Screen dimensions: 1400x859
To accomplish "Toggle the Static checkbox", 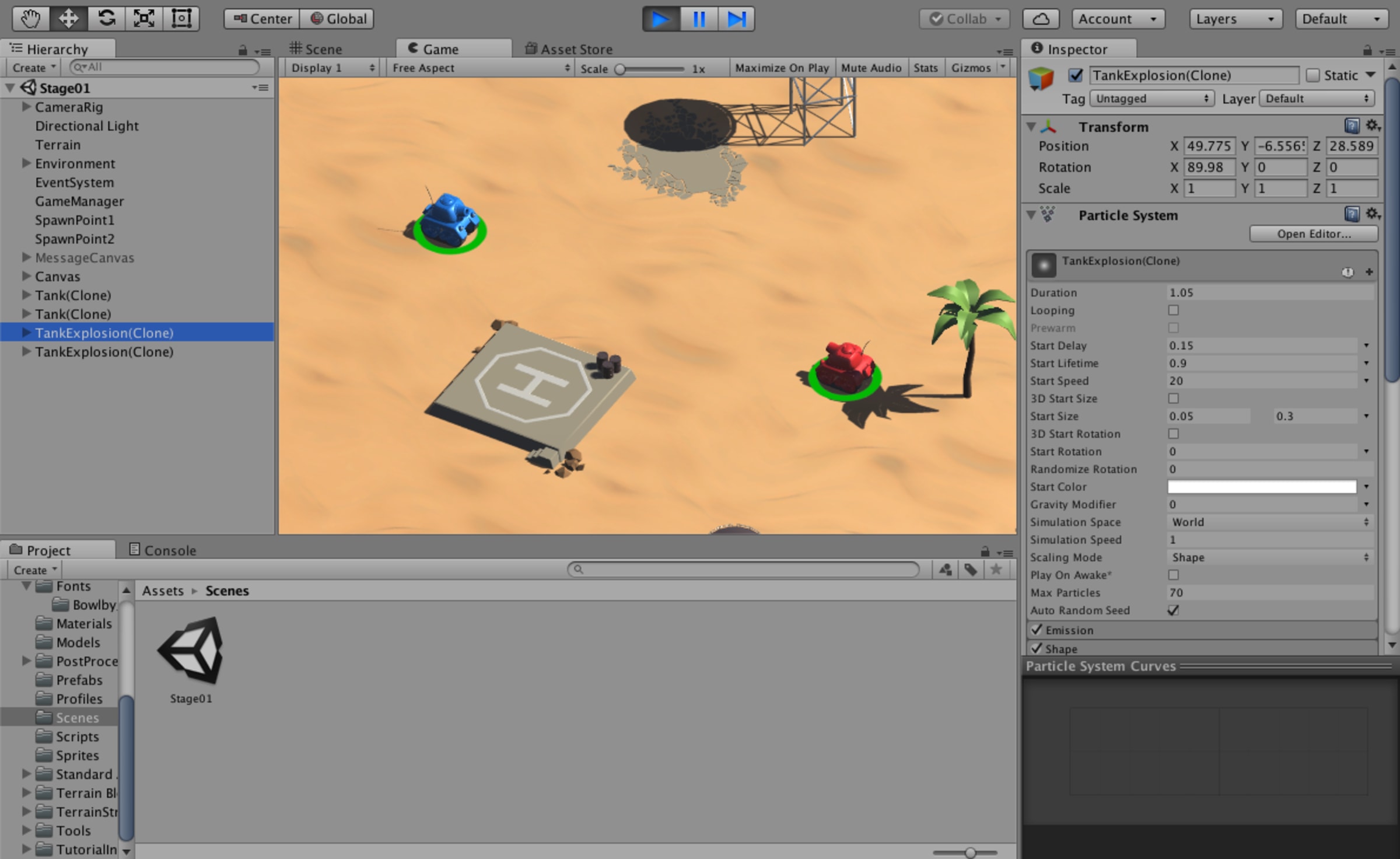I will pos(1312,75).
